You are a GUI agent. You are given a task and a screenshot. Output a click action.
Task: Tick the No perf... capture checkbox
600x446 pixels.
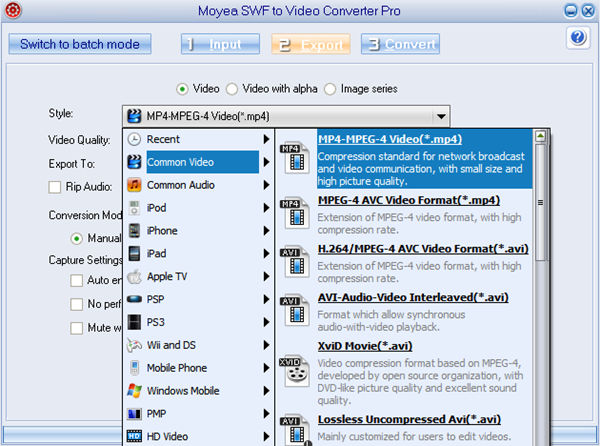pos(77,304)
